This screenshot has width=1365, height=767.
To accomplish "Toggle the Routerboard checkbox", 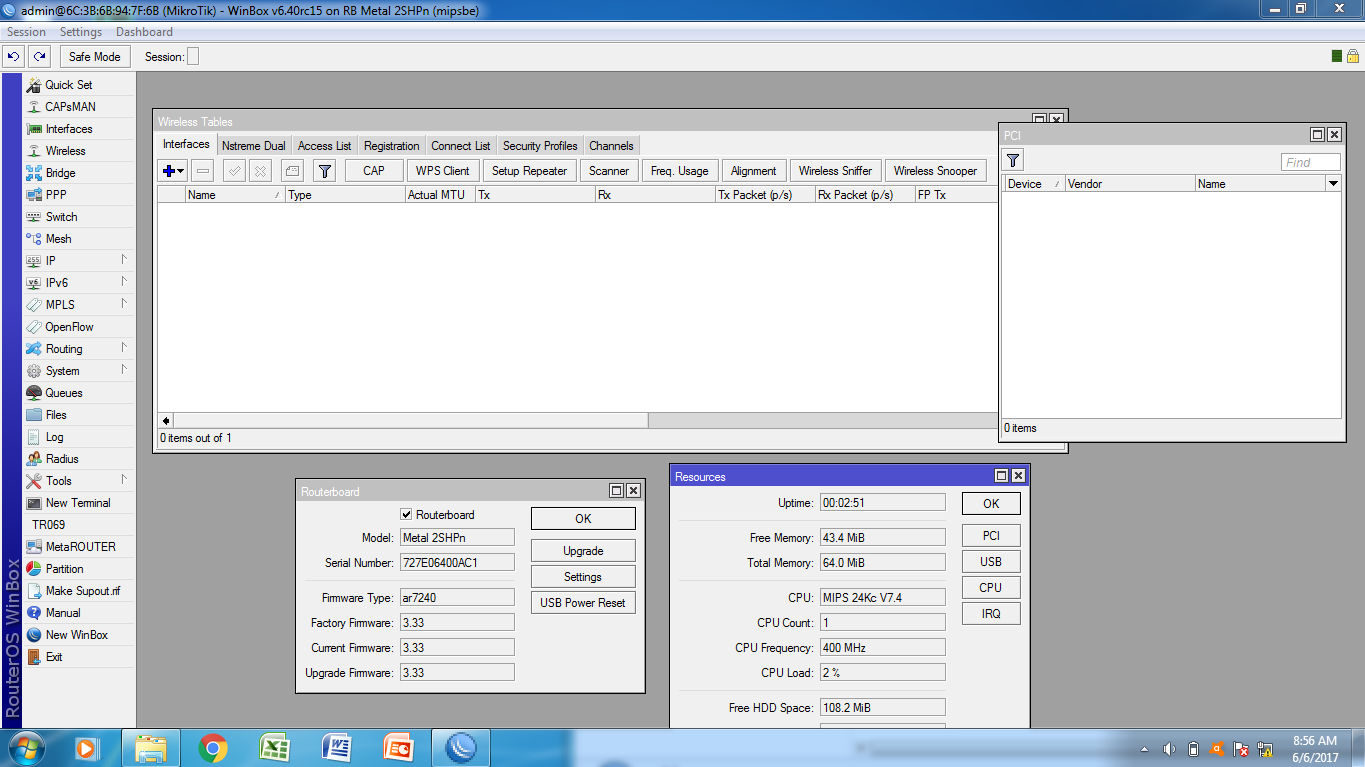I will [406, 514].
